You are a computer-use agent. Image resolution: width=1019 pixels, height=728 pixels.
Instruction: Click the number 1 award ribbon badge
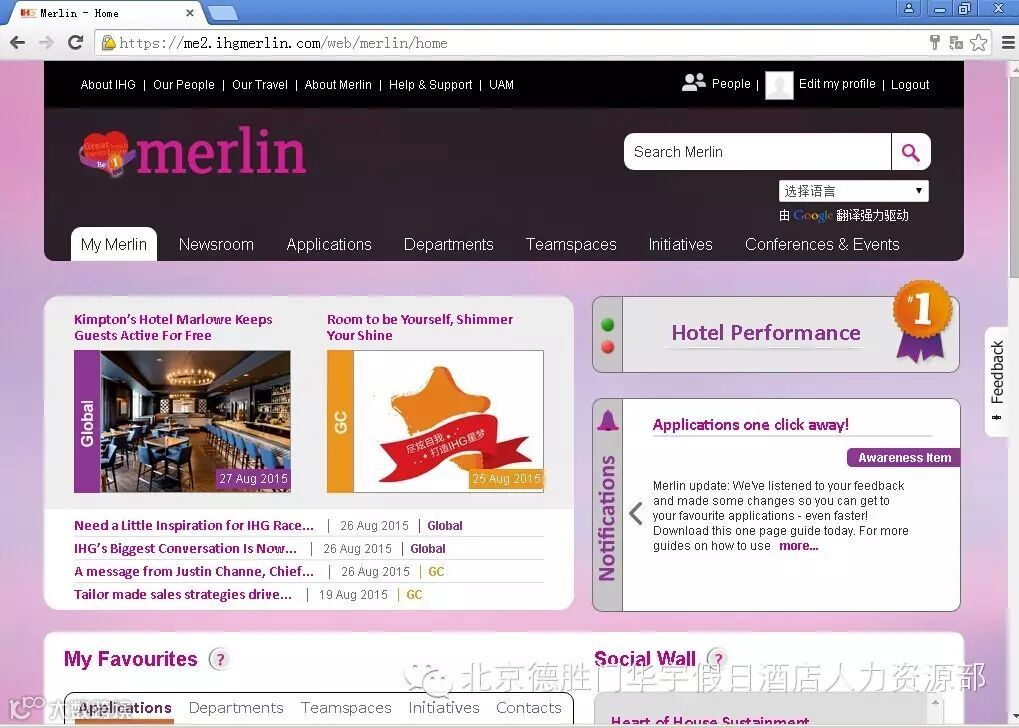pyautogui.click(x=922, y=320)
